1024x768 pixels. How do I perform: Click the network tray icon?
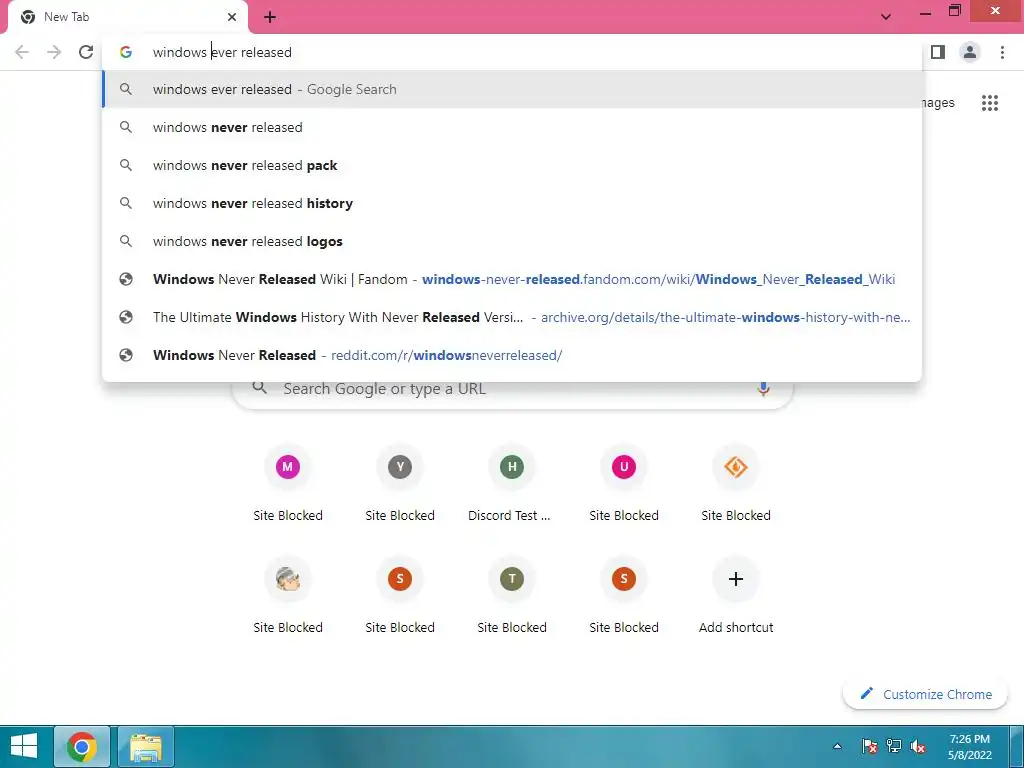893,746
